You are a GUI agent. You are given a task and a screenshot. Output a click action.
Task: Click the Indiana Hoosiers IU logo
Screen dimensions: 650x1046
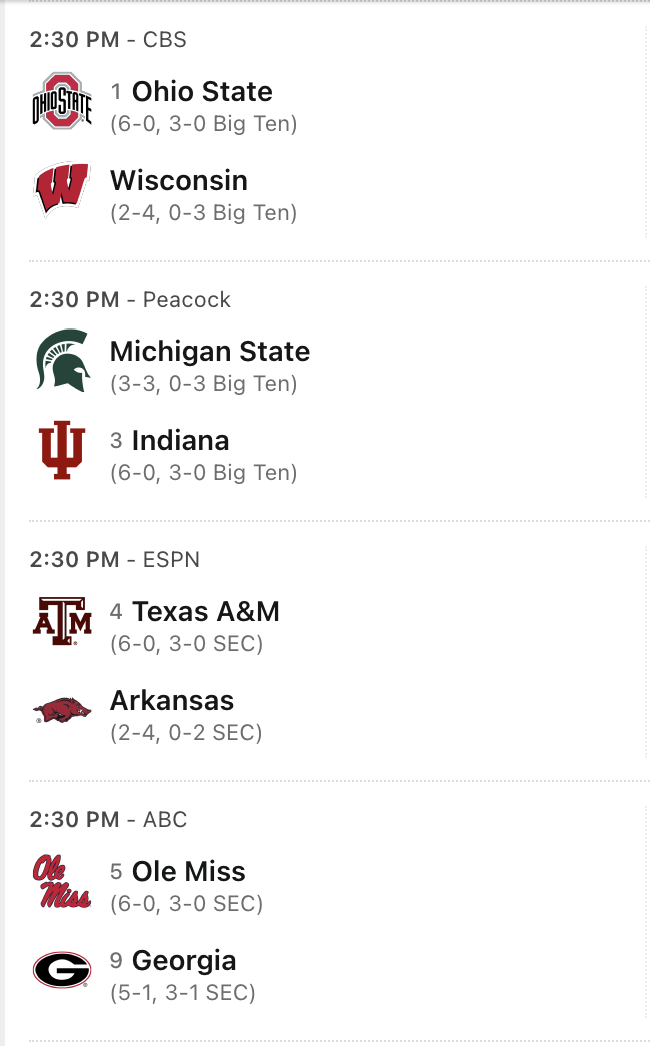pyautogui.click(x=62, y=450)
